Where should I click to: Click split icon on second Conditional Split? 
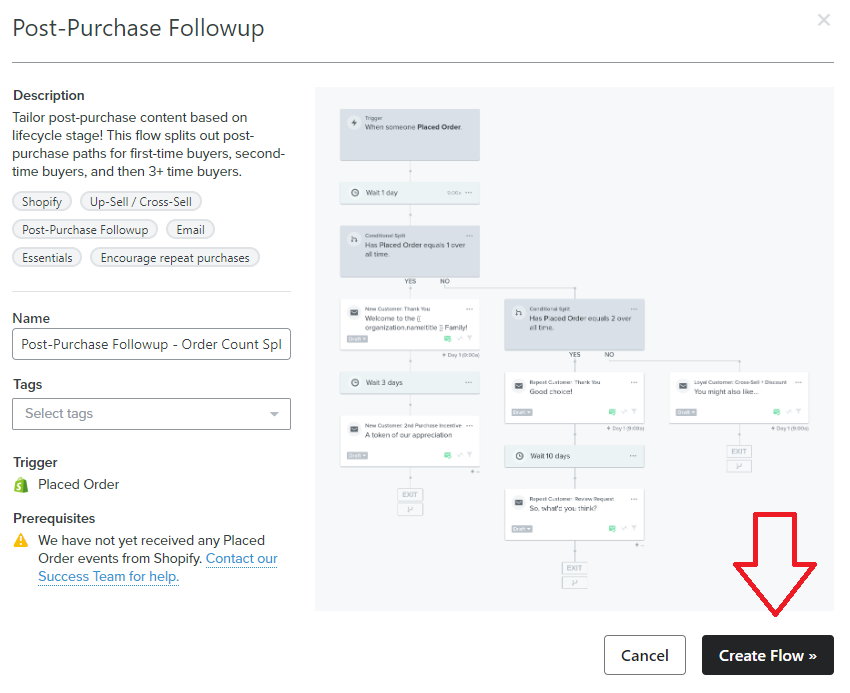tap(518, 313)
